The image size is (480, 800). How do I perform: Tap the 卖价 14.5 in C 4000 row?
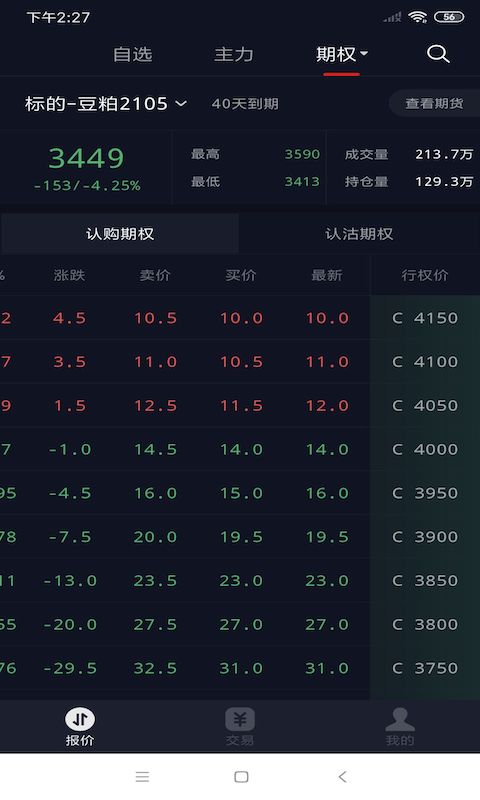point(155,449)
